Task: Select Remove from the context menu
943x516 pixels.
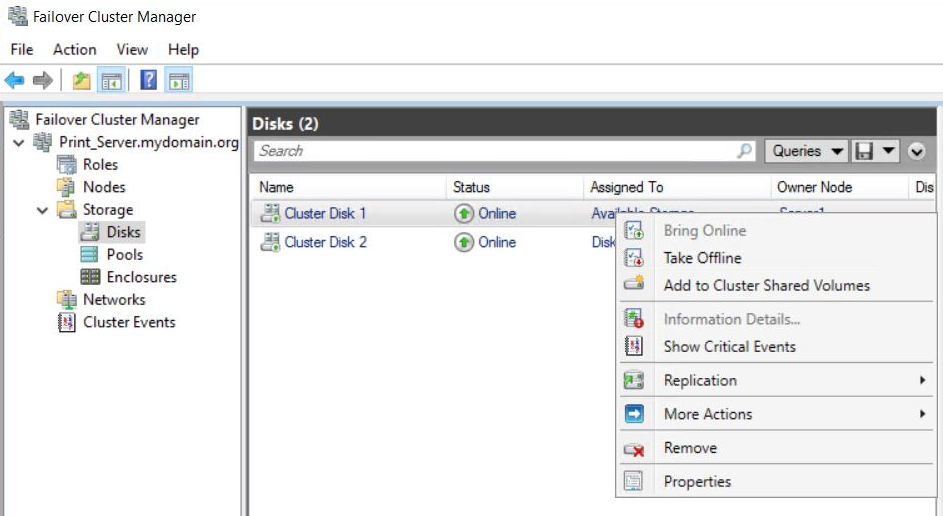Action: click(690, 448)
